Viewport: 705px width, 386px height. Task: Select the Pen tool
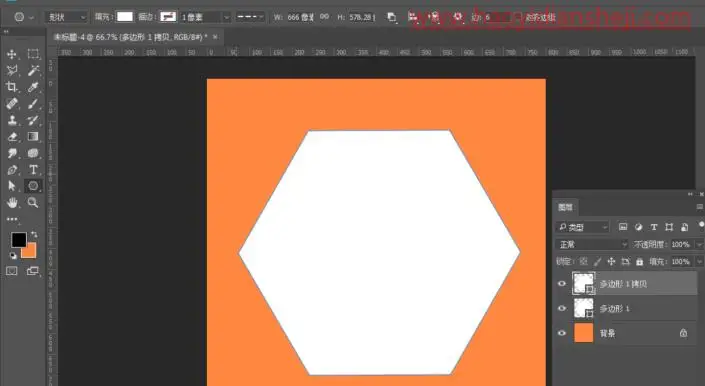(12, 170)
